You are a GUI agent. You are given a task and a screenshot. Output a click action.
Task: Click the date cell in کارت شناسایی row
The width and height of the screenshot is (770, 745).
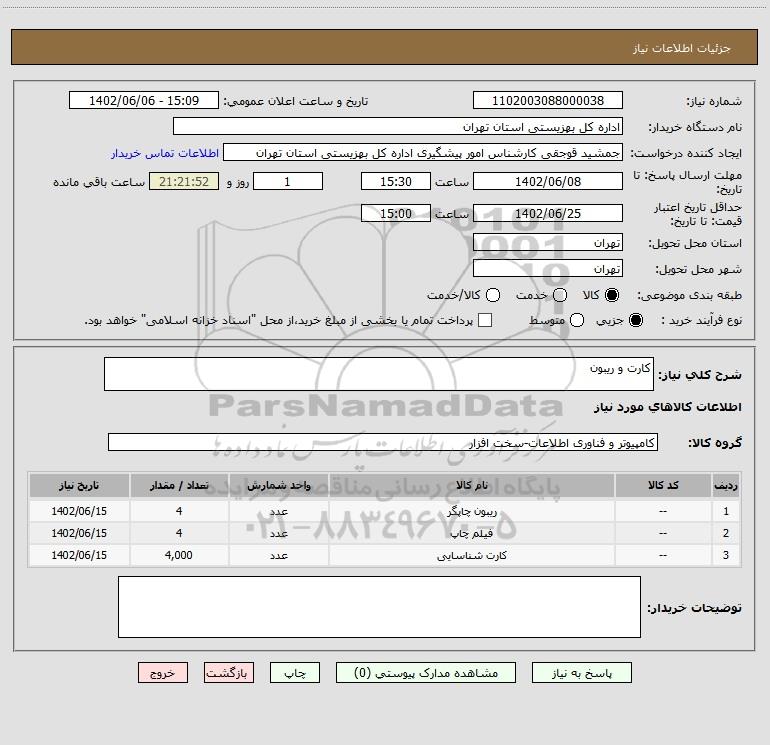click(x=79, y=555)
